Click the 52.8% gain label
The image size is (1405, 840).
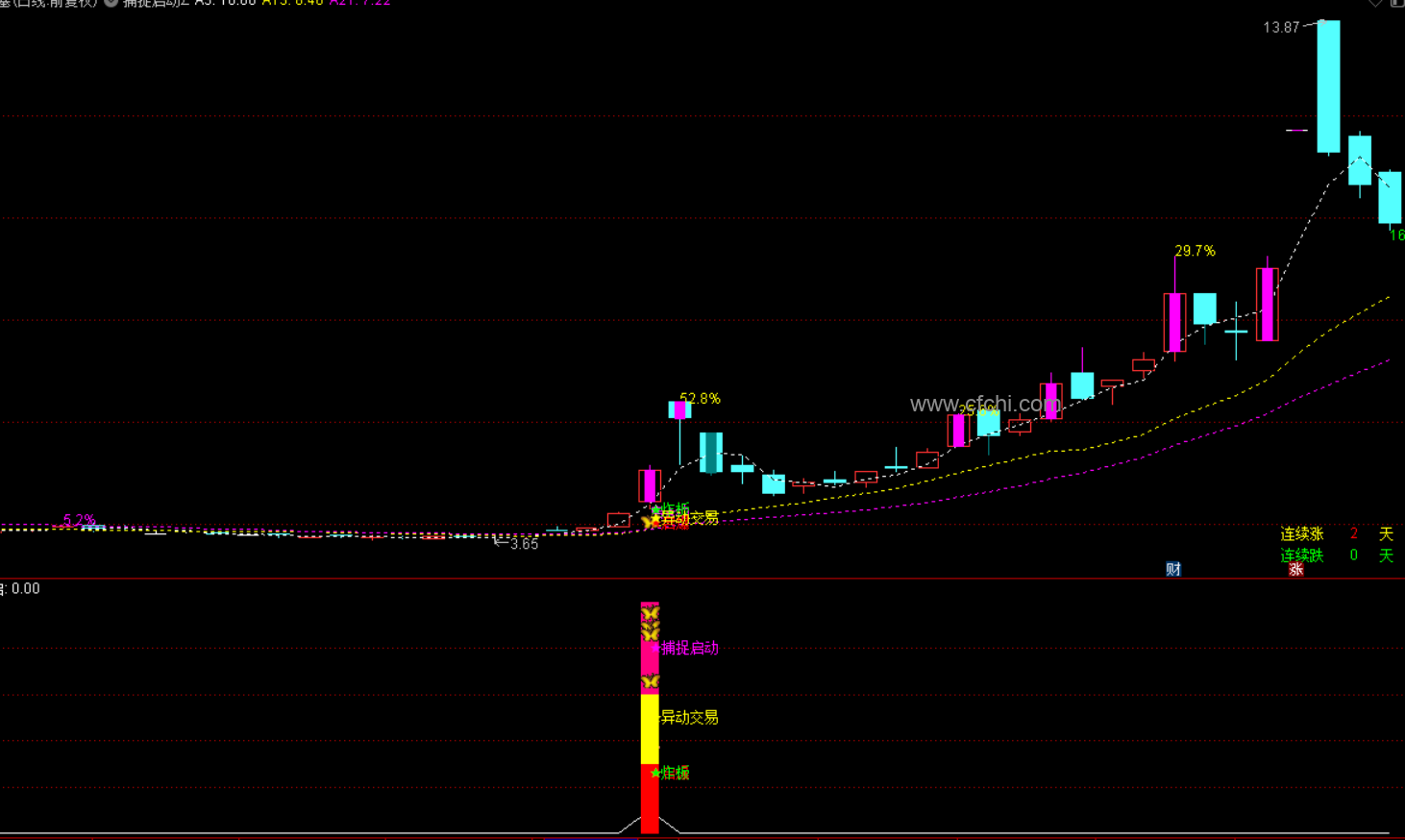click(x=700, y=399)
